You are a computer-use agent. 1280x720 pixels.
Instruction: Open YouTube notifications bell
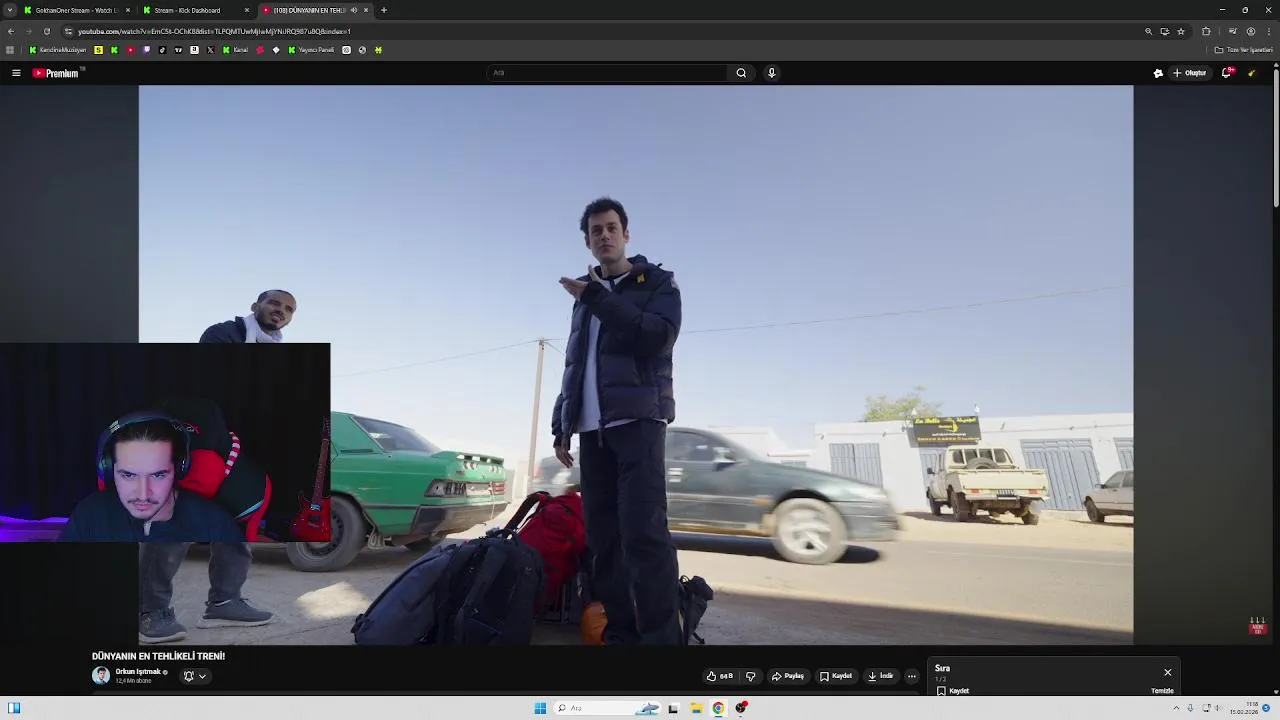(x=1227, y=73)
